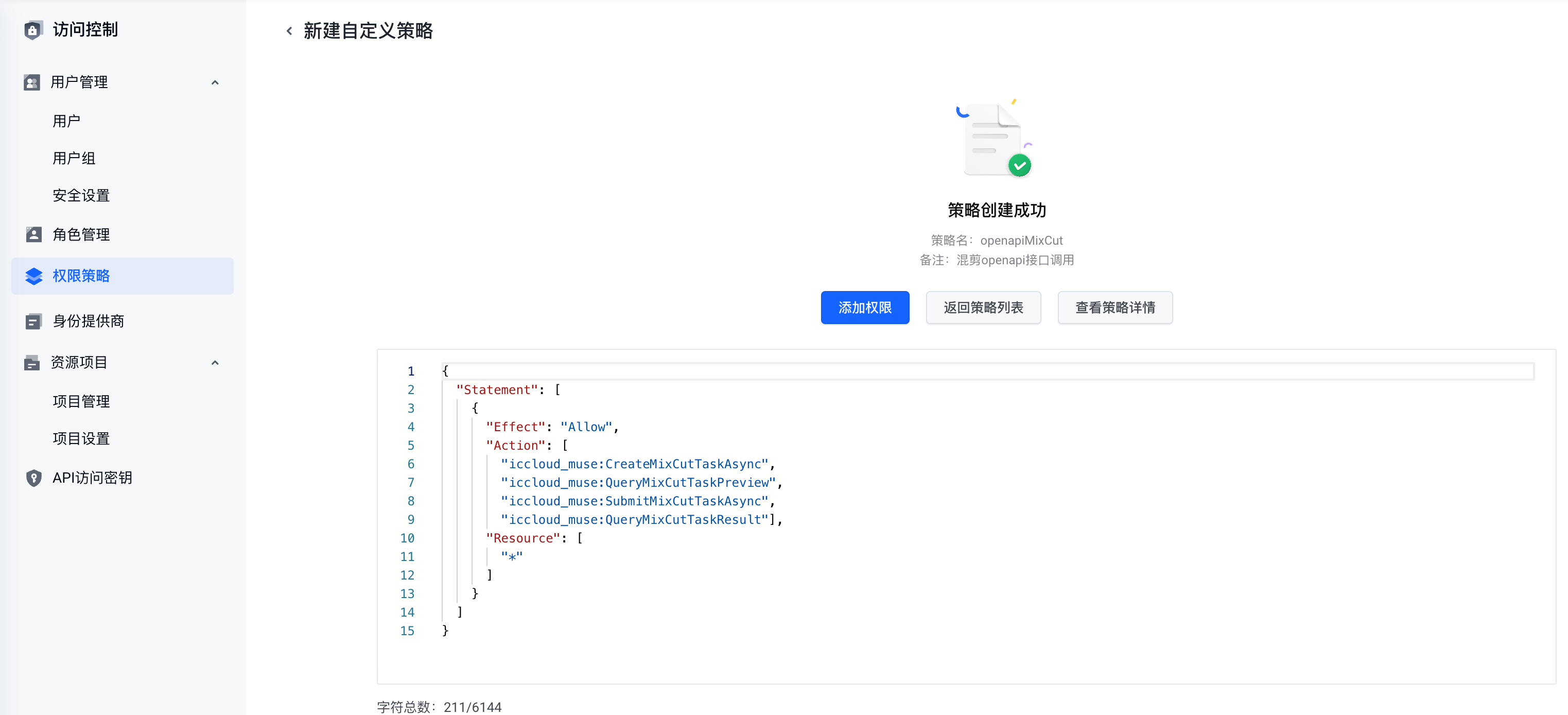This screenshot has width=1568, height=715.
Task: Open the 用户组 submenu item
Action: (74, 158)
